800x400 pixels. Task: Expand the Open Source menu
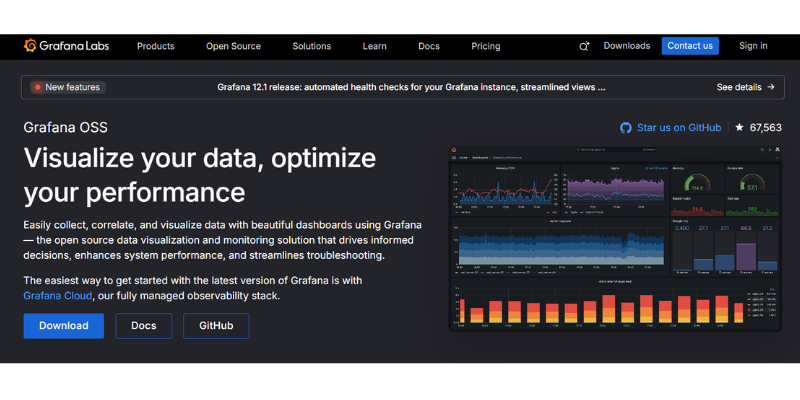(x=233, y=46)
